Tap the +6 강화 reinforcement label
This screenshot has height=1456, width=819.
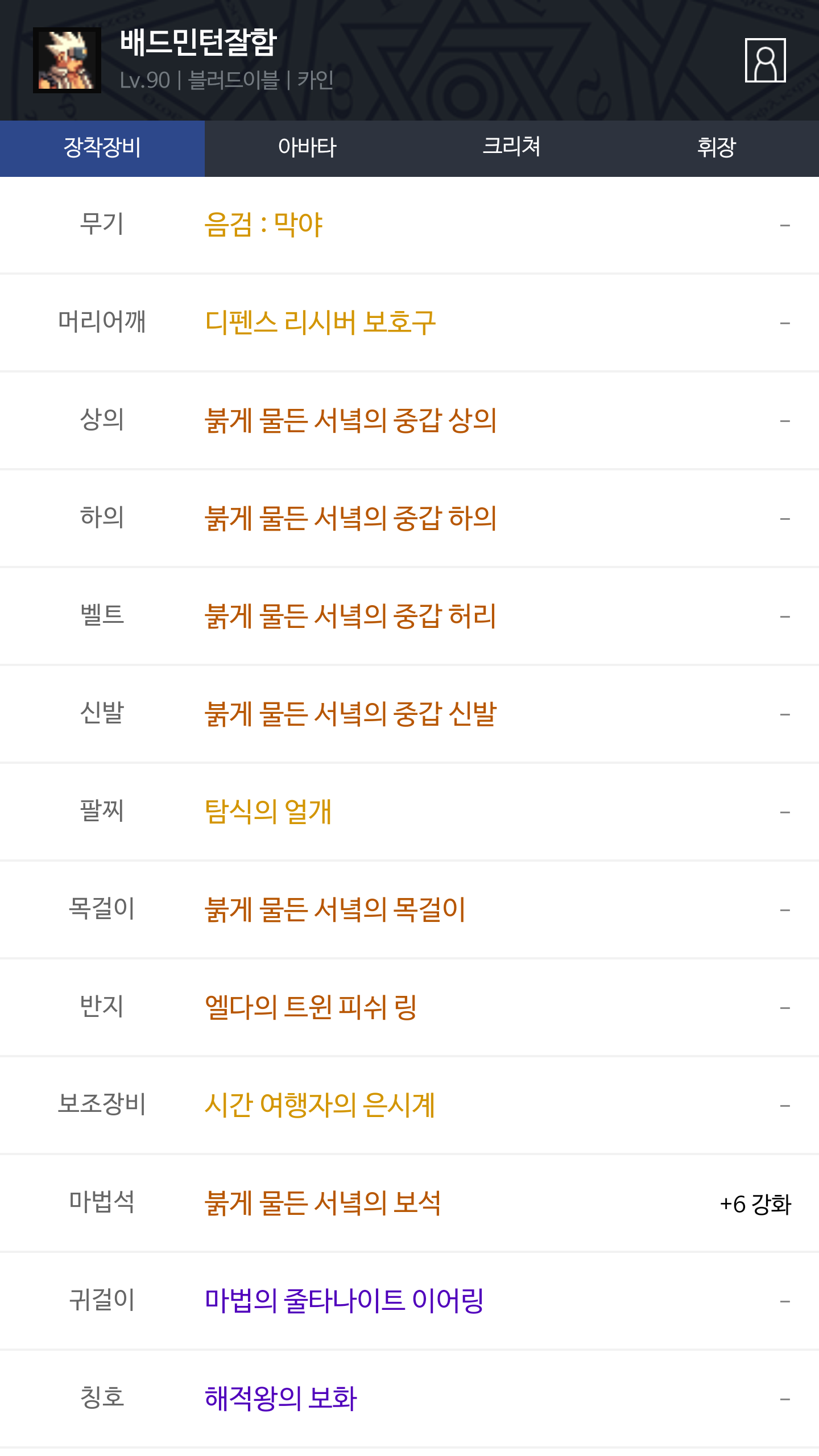[755, 1204]
